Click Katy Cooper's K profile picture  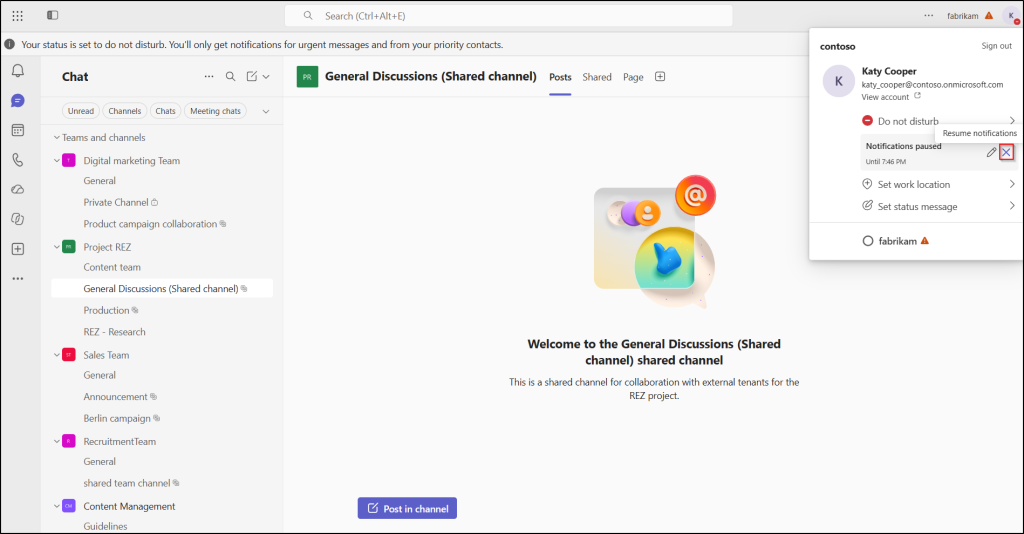coord(839,82)
